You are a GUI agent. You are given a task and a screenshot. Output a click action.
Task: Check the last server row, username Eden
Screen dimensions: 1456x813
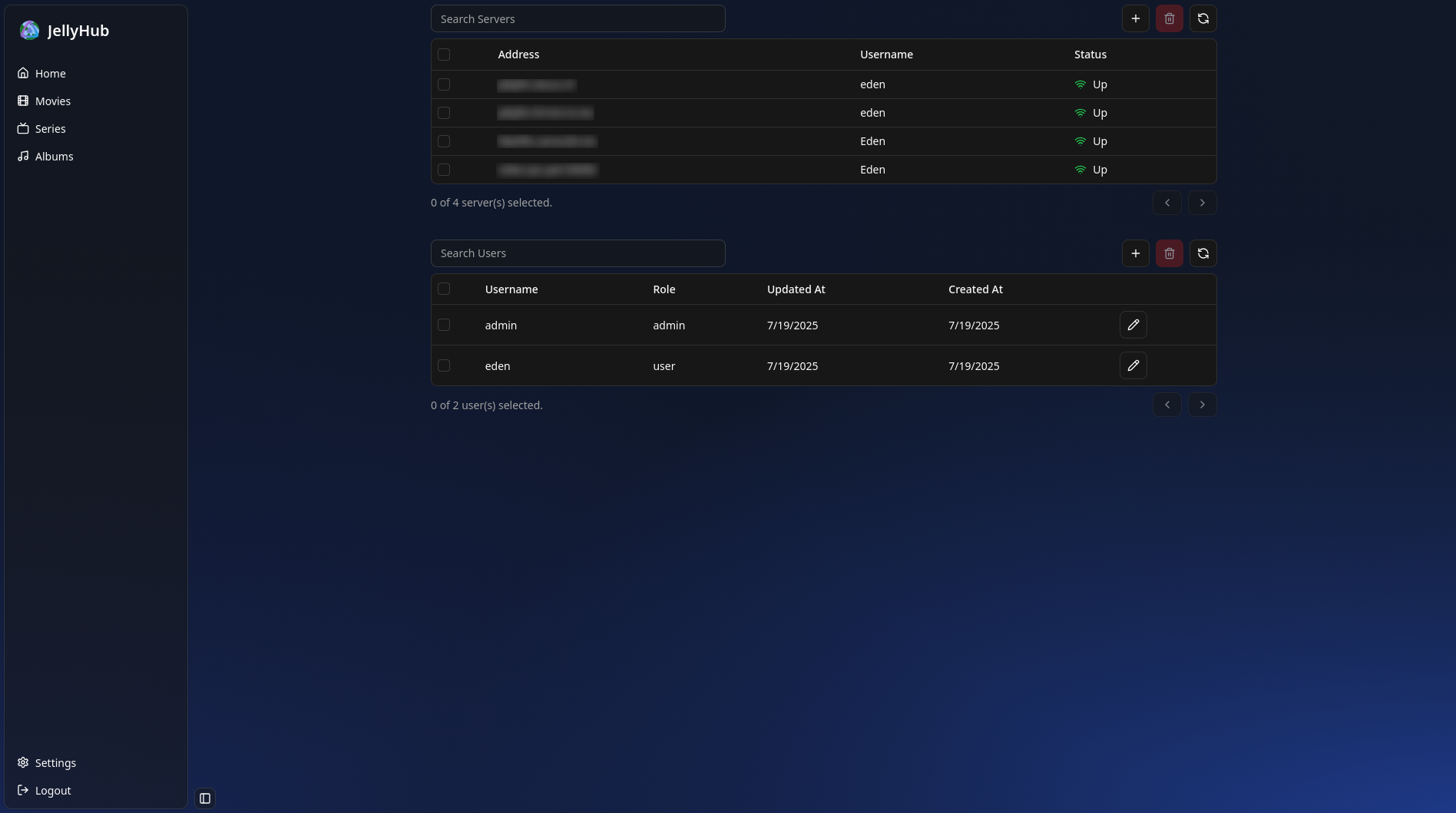pos(444,170)
